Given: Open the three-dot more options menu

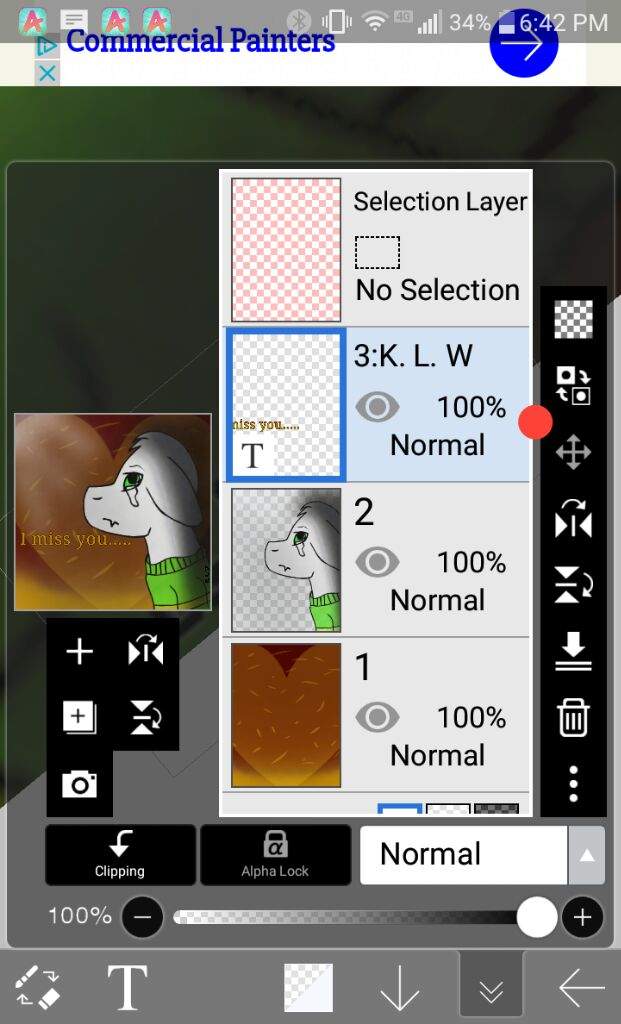Looking at the screenshot, I should pos(573,784).
